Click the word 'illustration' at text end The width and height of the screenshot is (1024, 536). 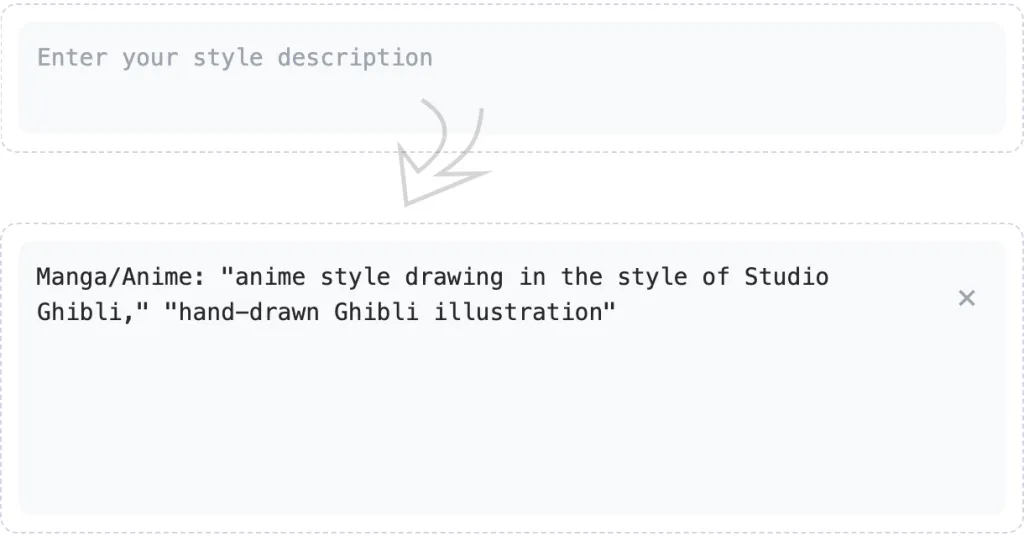coord(519,312)
